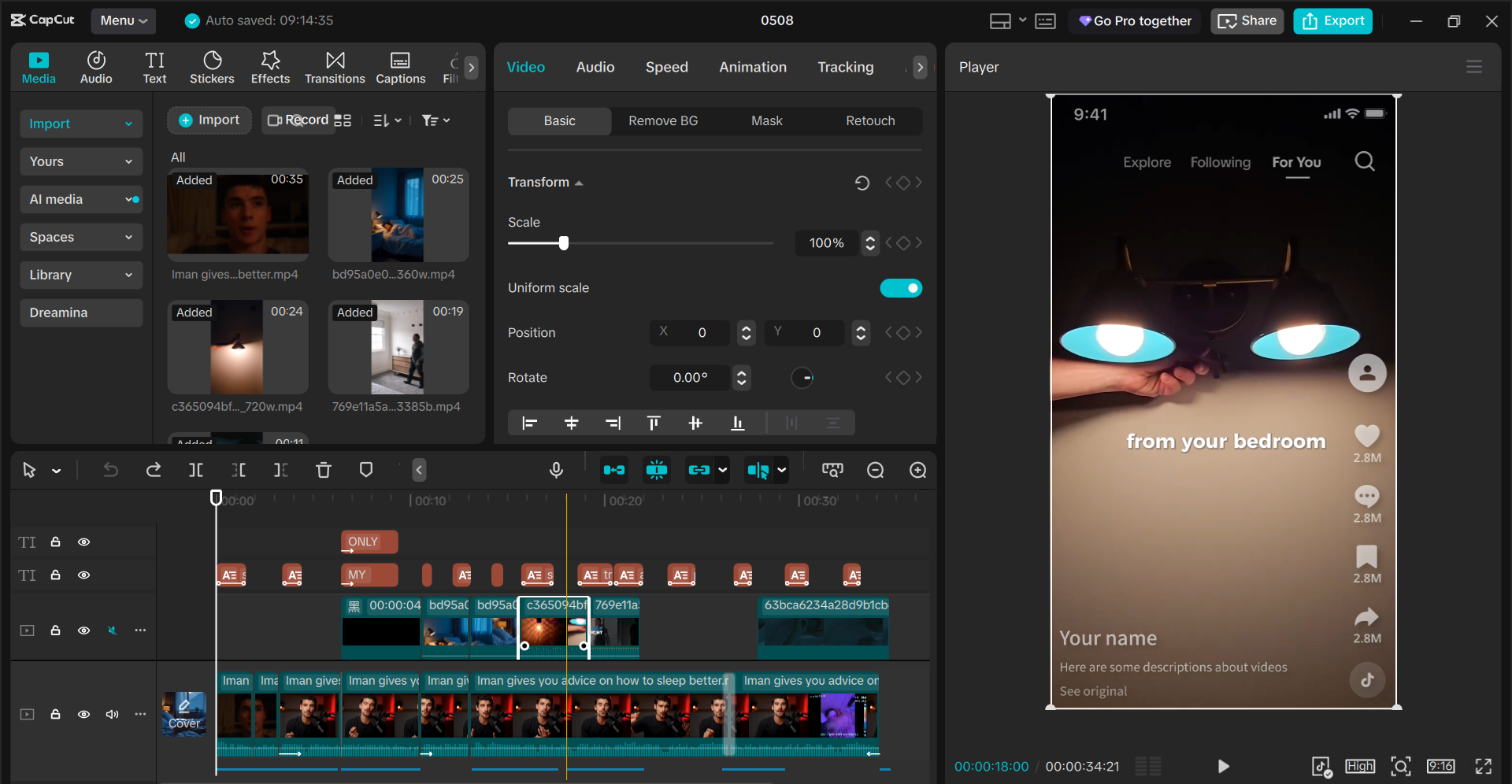The image size is (1512, 784).
Task: Open the Stickers panel
Action: point(212,68)
